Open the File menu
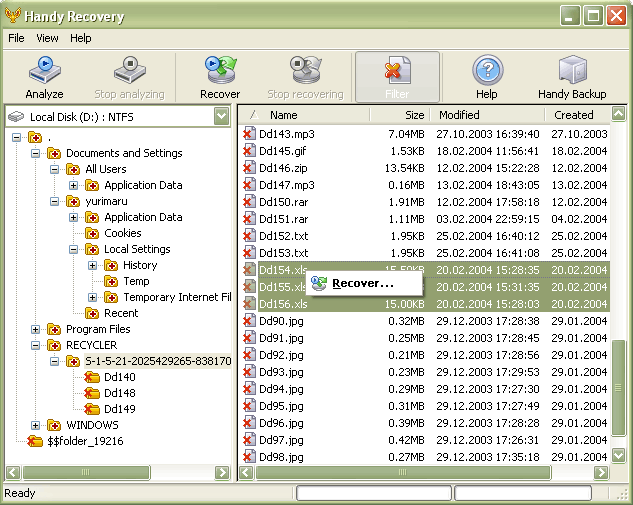The image size is (633, 505). click(x=16, y=38)
